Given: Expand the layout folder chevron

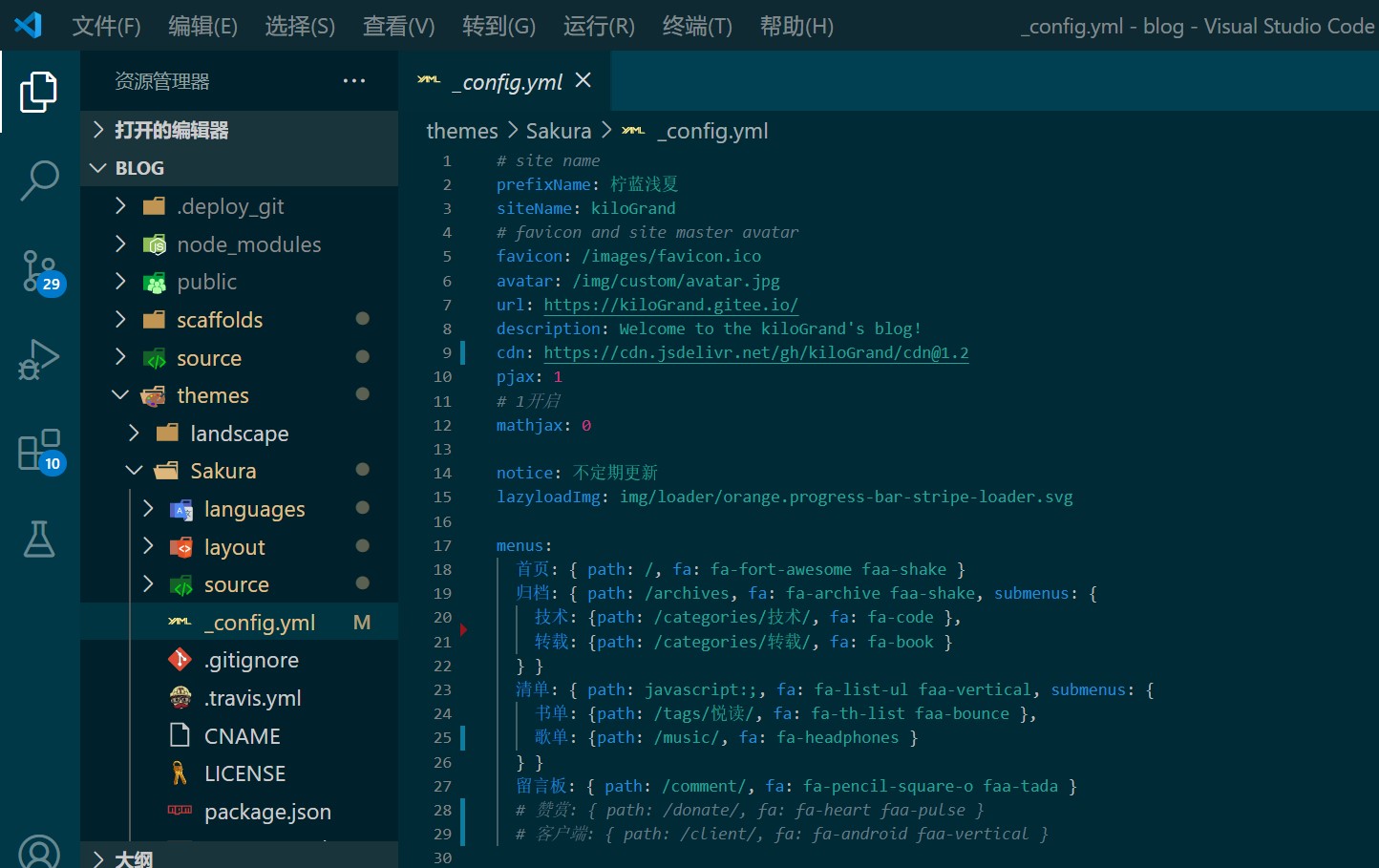Looking at the screenshot, I should 148,546.
